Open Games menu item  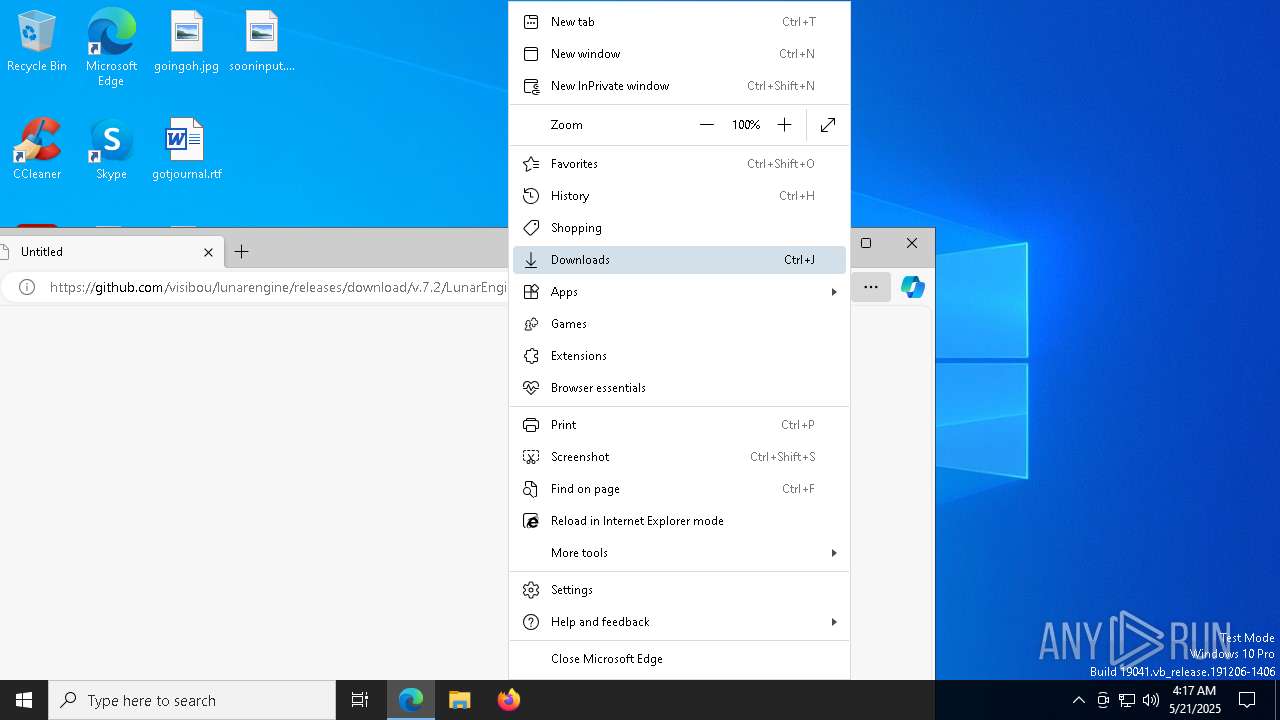[x=679, y=324]
